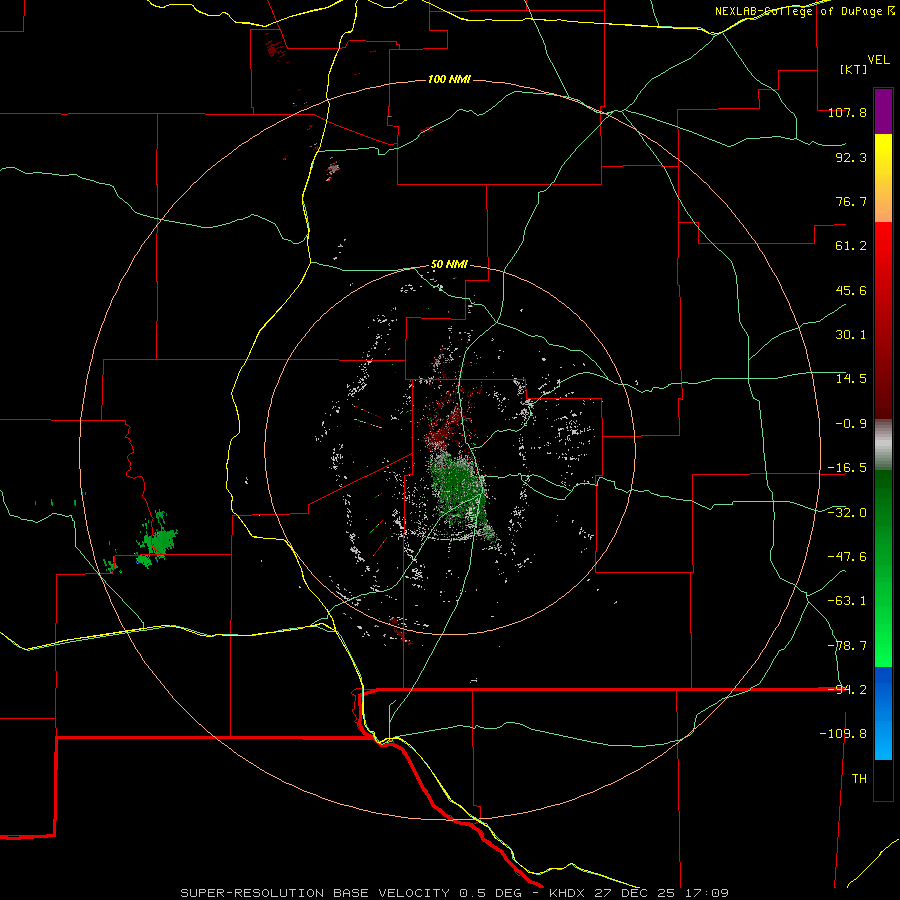
Task: Click the yellow-orange segment of the color bar
Action: (x=883, y=178)
